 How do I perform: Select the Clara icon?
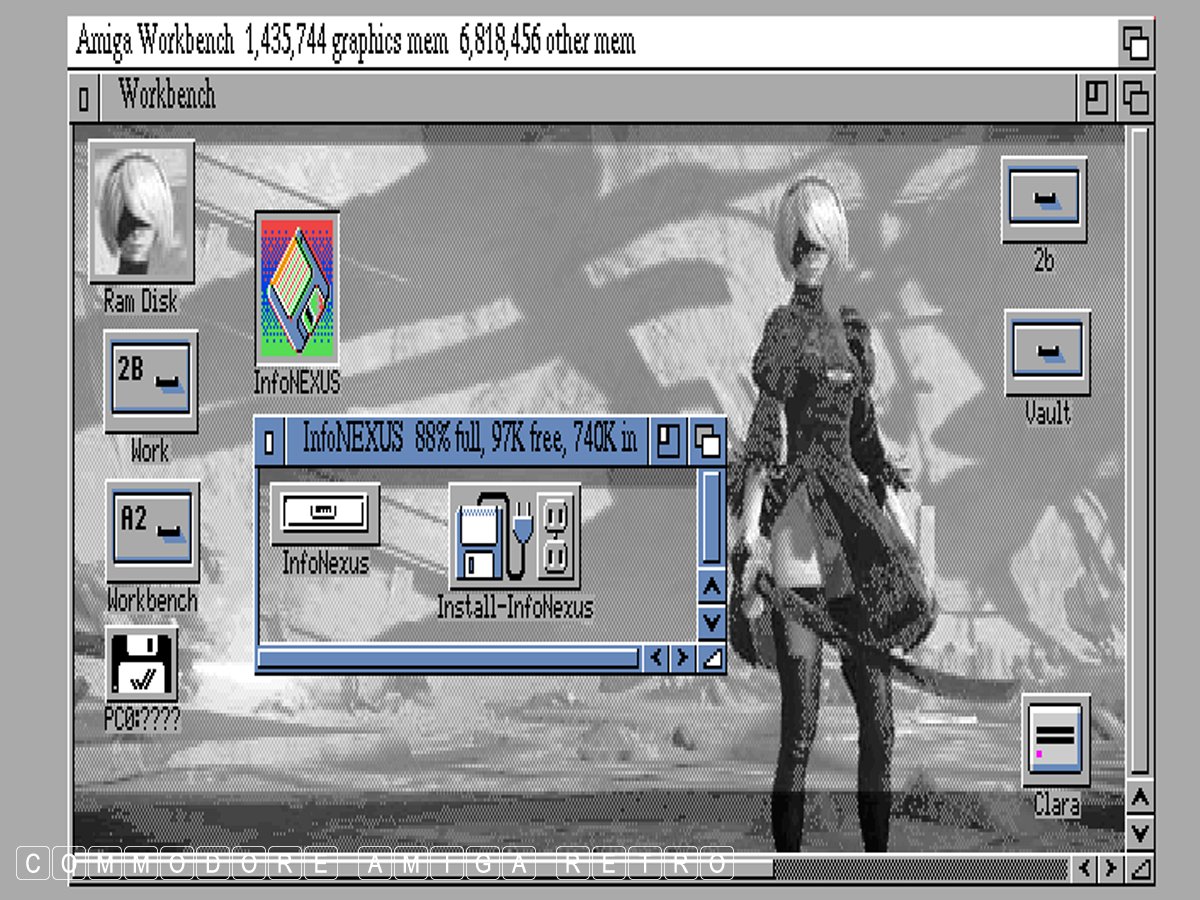coord(1056,741)
